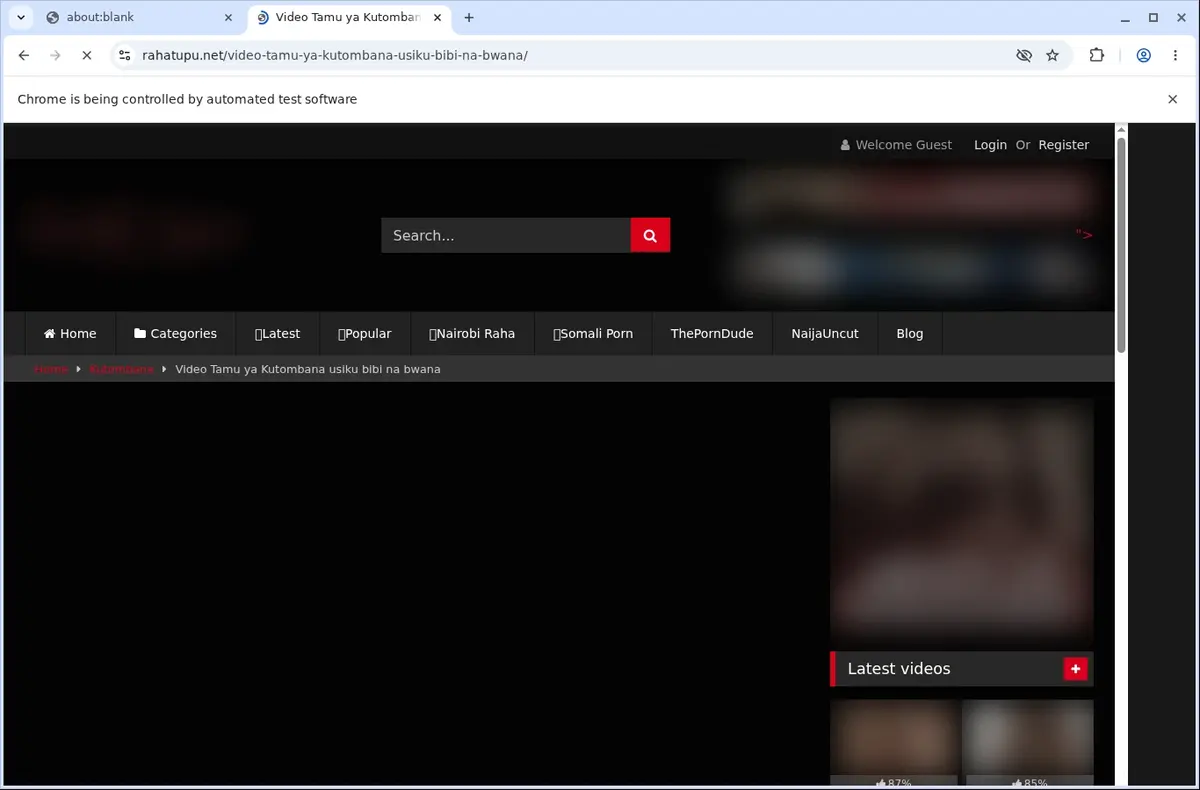Close the about:blank tab
This screenshot has height=790, width=1200.
point(228,17)
